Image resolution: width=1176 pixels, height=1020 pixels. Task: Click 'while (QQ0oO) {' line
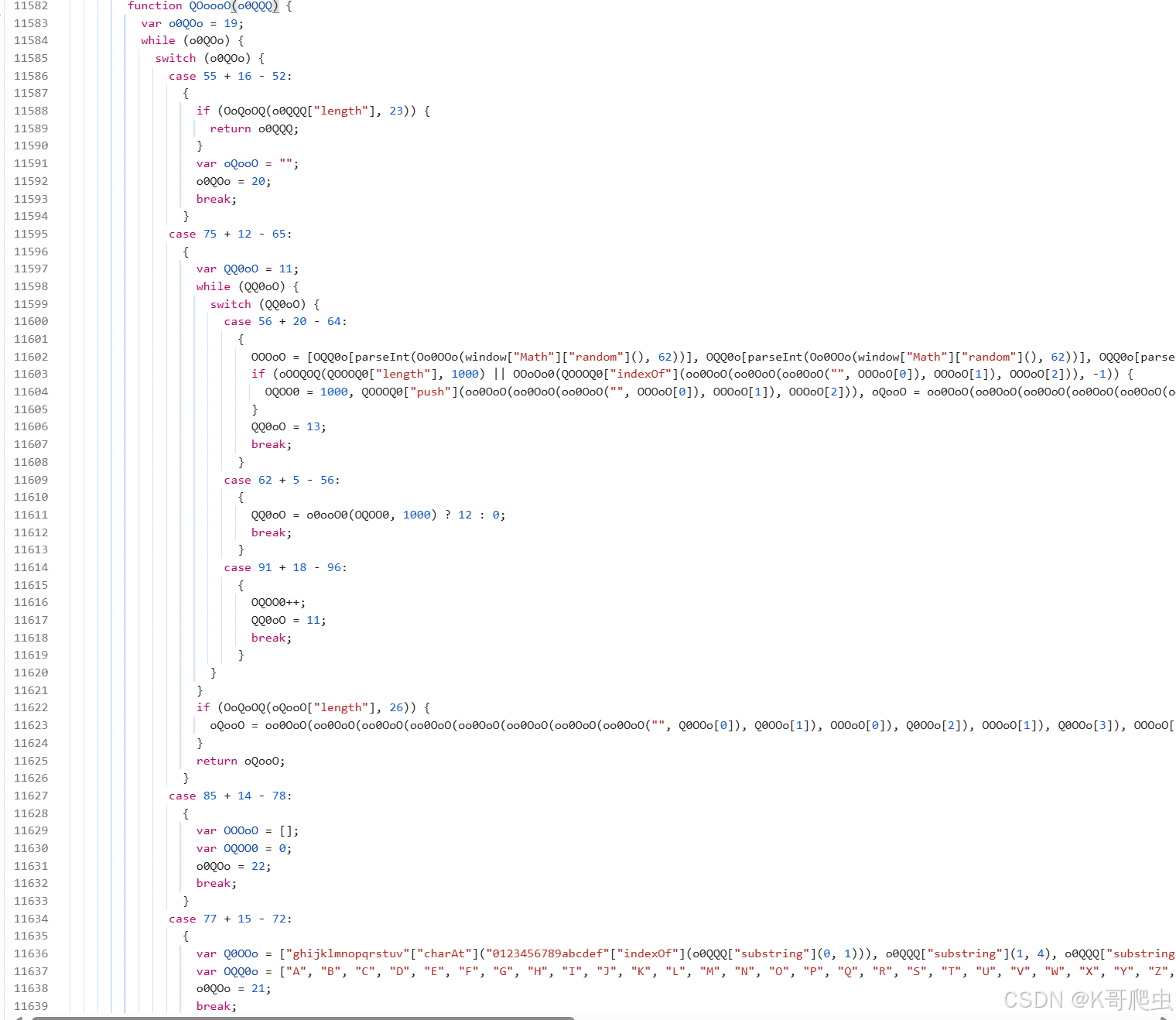(247, 286)
